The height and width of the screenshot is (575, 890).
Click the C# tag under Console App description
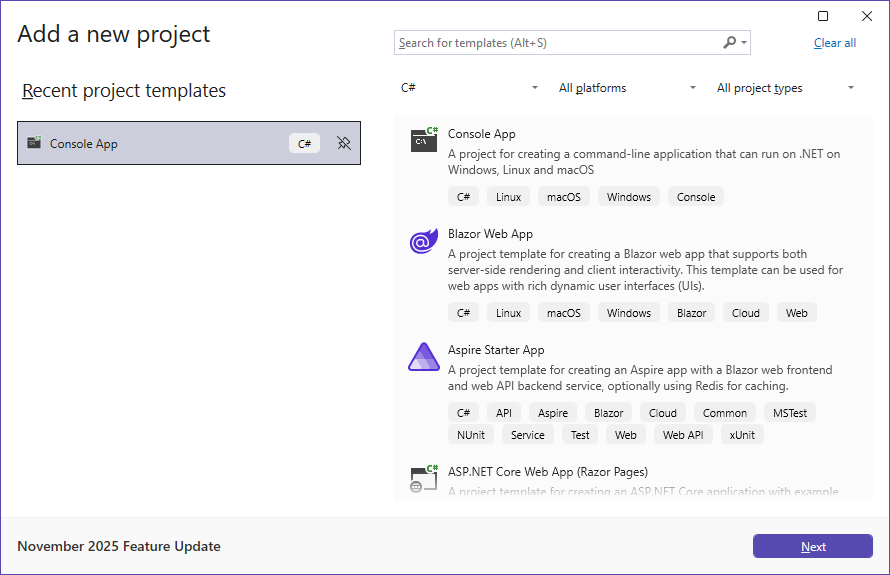pos(463,197)
